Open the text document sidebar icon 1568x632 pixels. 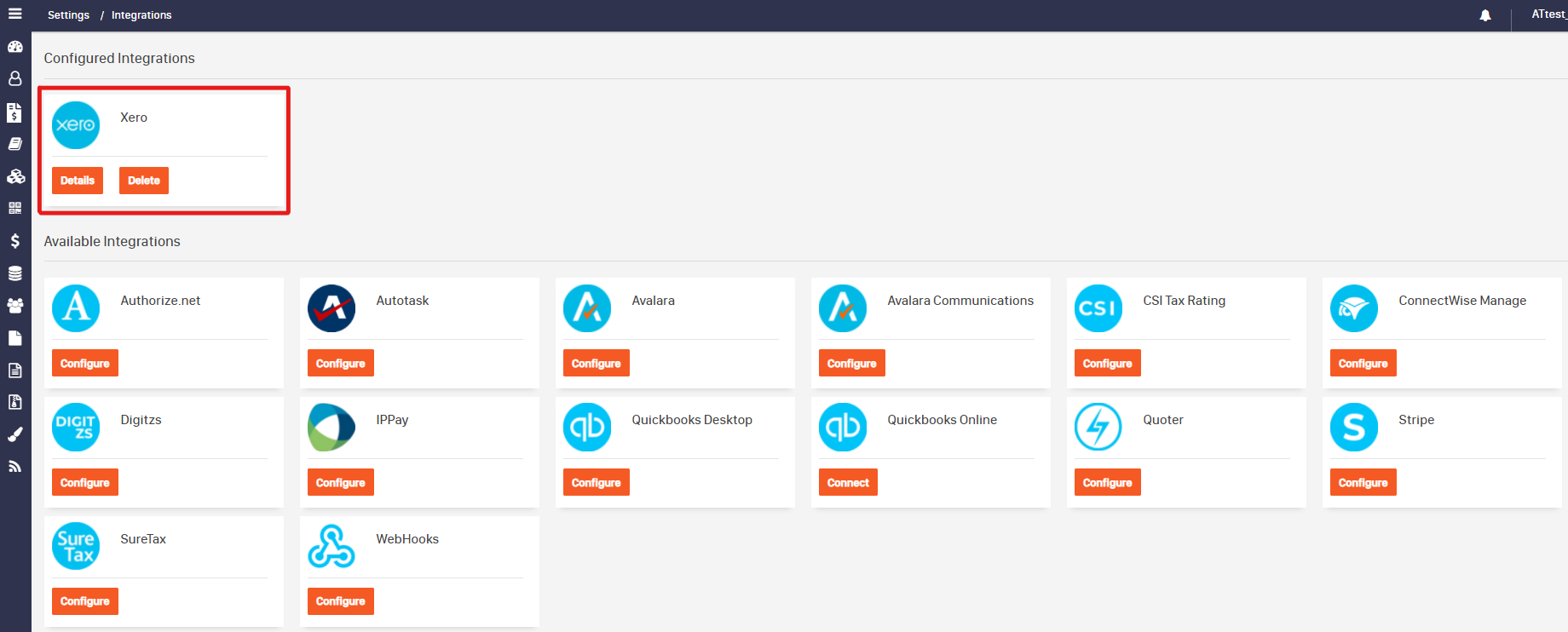(x=15, y=371)
